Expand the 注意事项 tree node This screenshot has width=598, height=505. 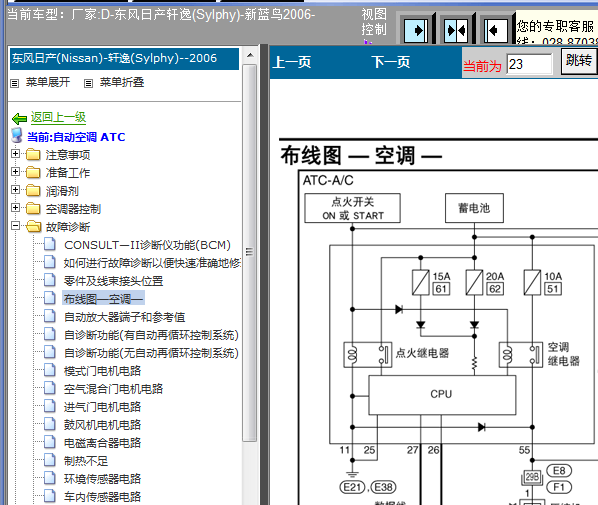pyautogui.click(x=15, y=154)
